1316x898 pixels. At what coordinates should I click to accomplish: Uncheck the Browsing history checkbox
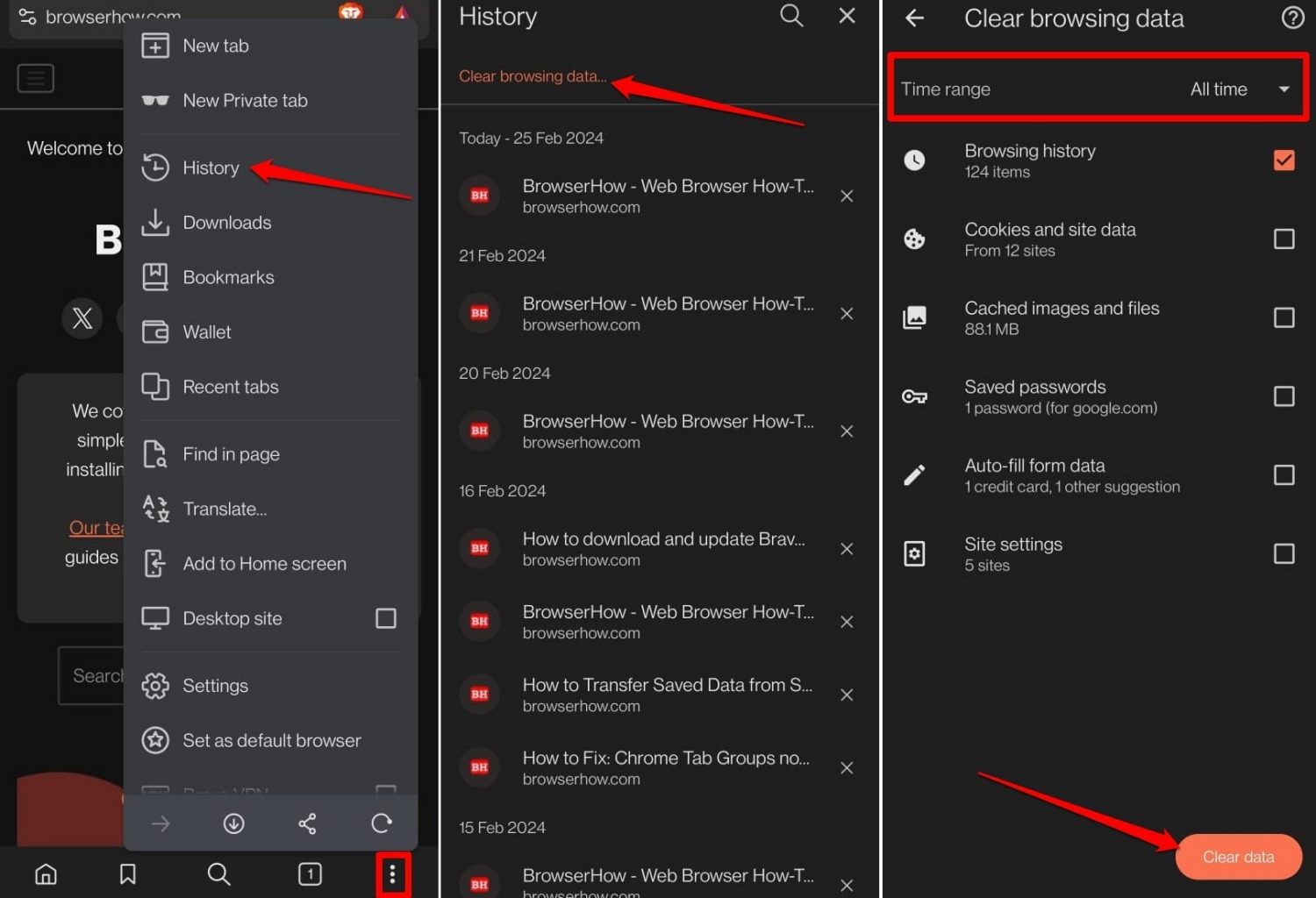coord(1284,160)
